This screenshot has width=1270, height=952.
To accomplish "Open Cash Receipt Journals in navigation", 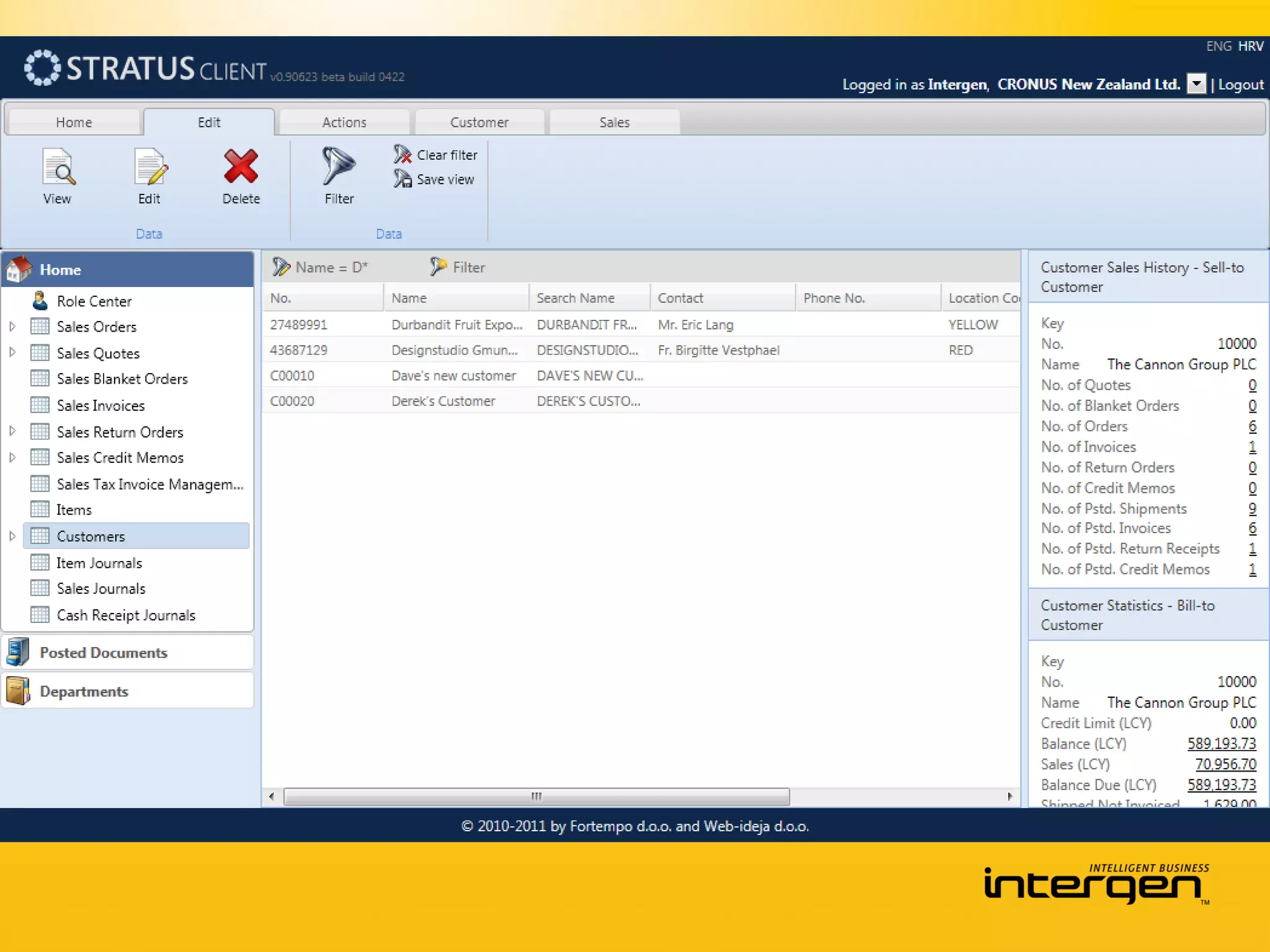I will [126, 615].
